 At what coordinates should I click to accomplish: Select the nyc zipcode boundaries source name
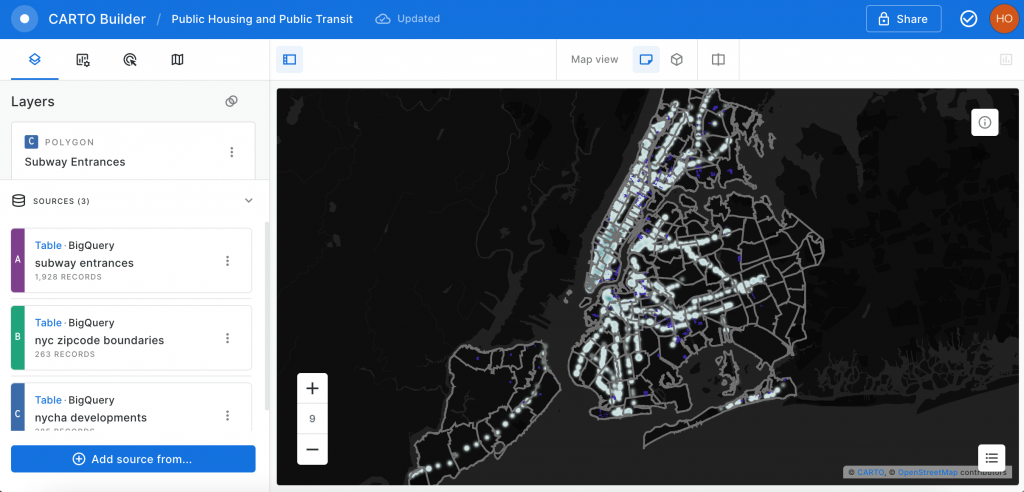(99, 340)
